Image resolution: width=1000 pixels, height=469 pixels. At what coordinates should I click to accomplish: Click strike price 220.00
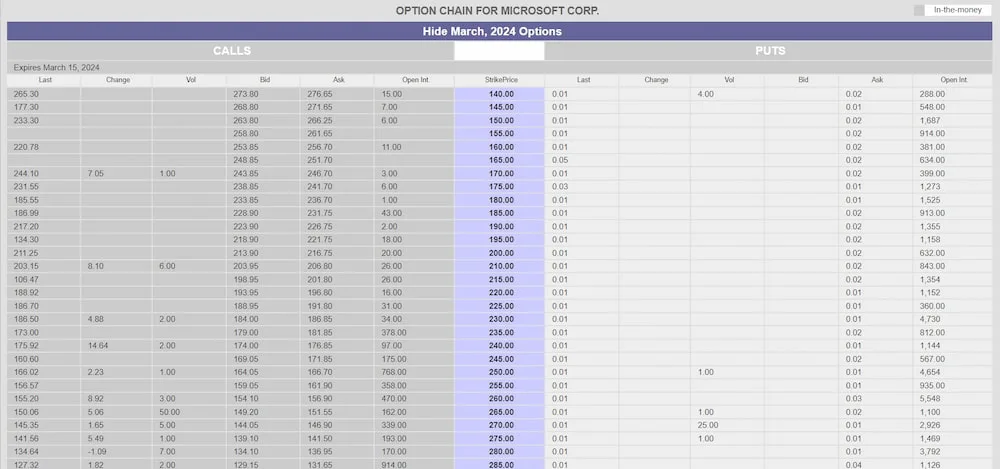pyautogui.click(x=501, y=293)
